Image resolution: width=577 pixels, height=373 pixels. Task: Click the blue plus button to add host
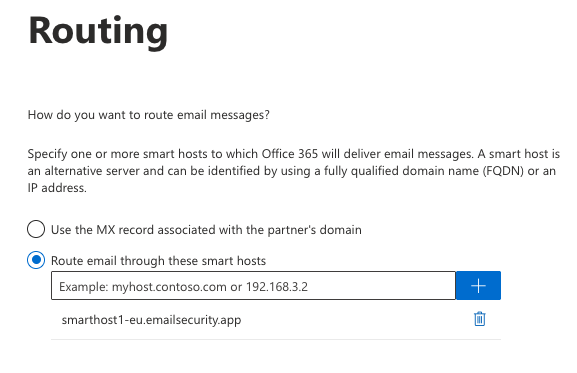[478, 285]
